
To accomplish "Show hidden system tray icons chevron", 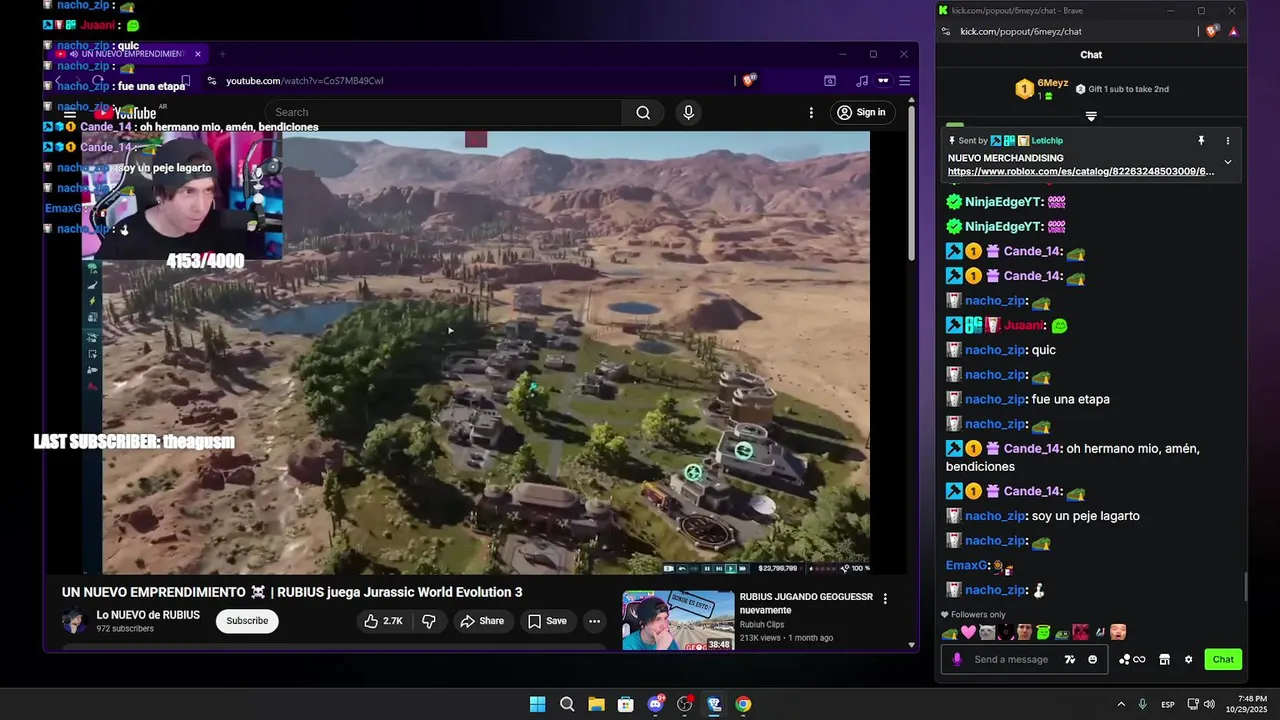I will (1120, 704).
